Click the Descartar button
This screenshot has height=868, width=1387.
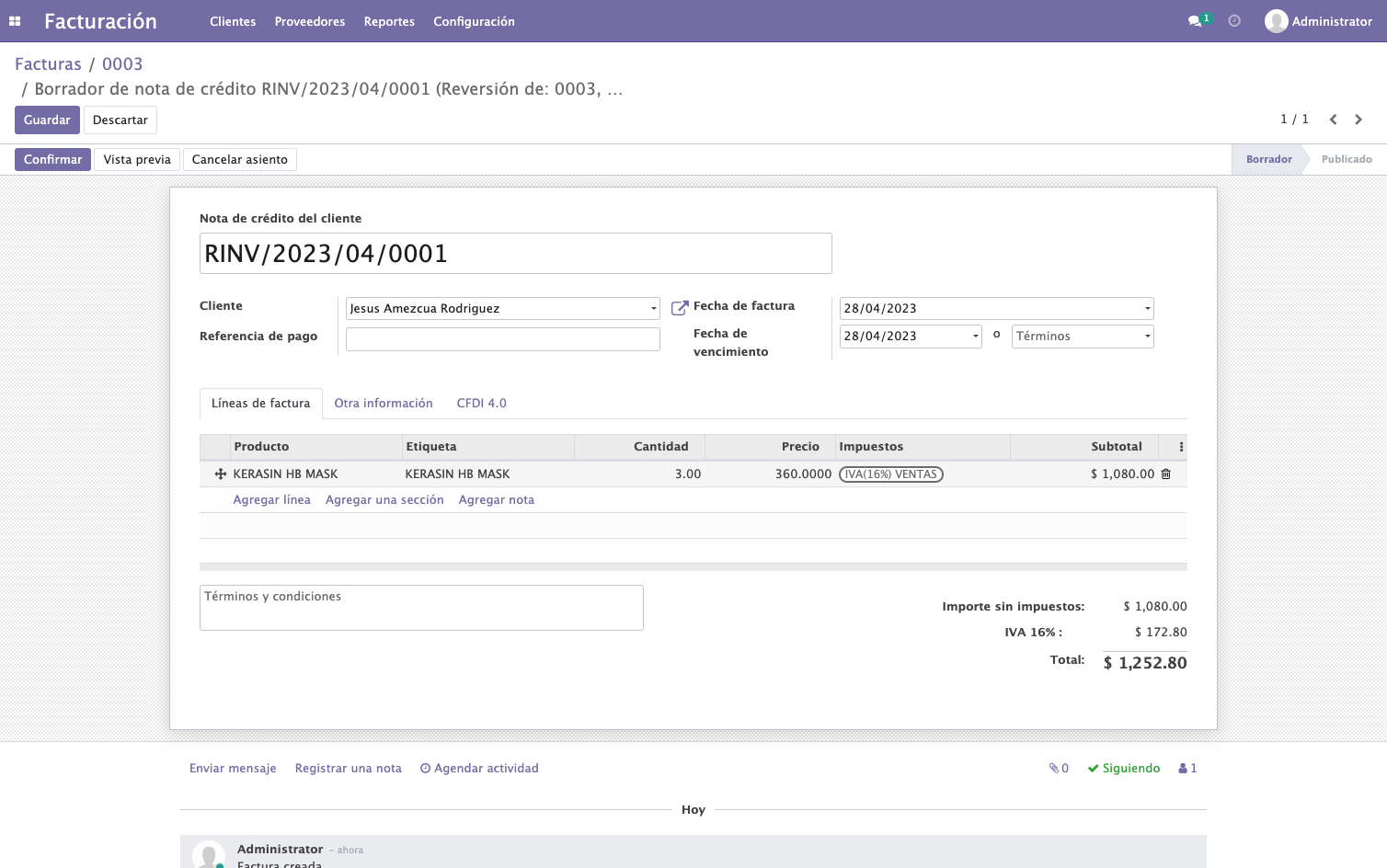pyautogui.click(x=120, y=120)
